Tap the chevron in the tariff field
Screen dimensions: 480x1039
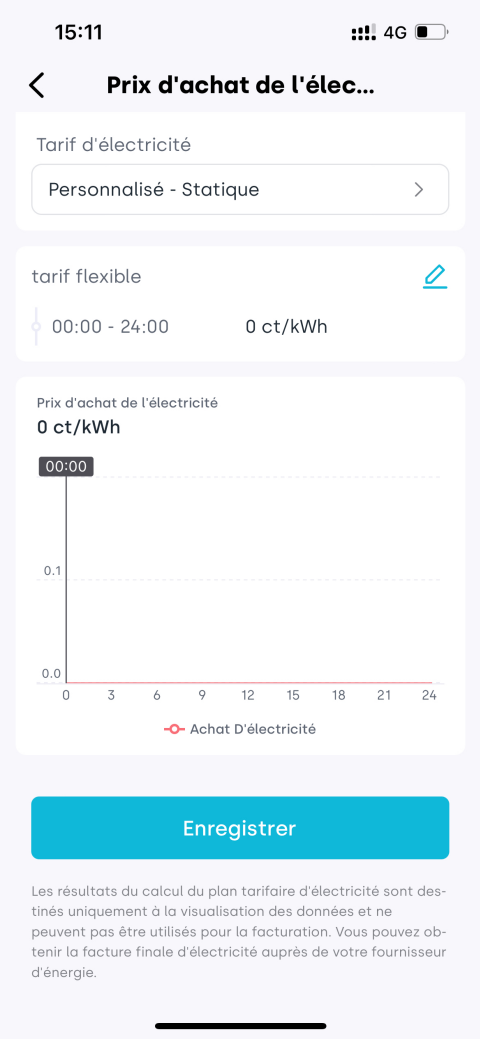pos(418,190)
